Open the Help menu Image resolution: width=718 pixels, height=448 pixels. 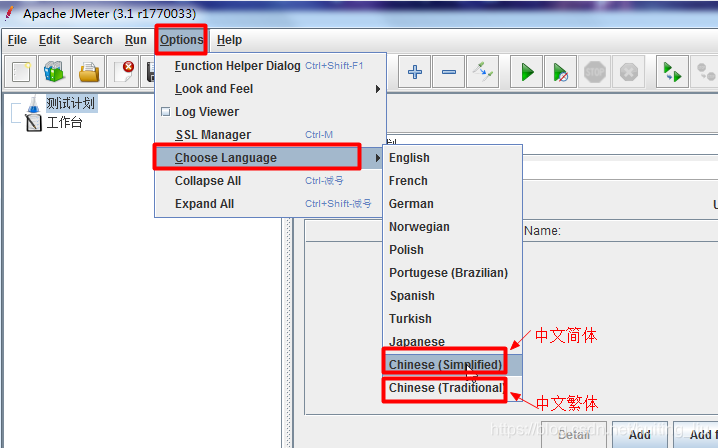229,40
